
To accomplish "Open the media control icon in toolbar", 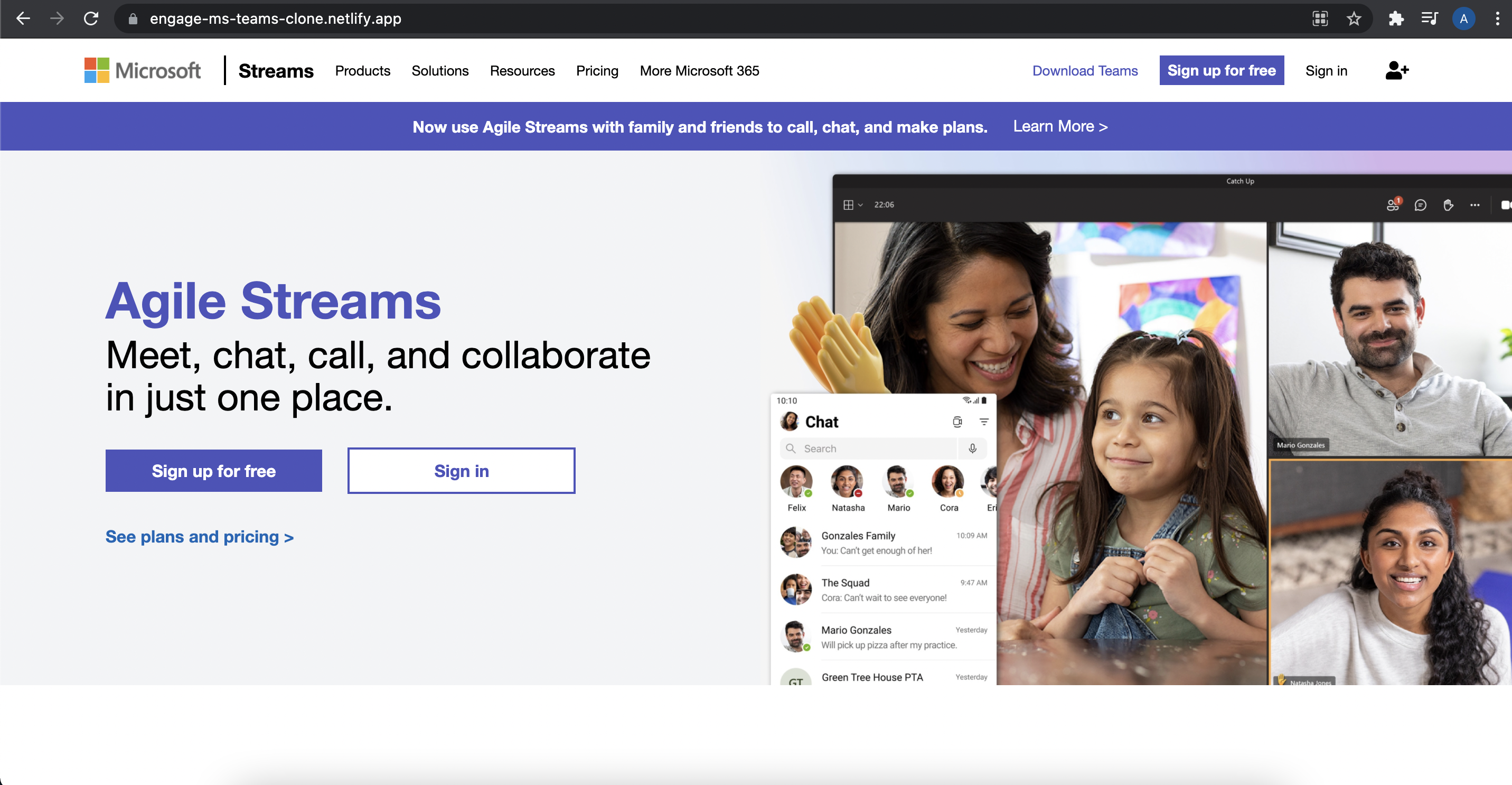I will (x=1429, y=19).
